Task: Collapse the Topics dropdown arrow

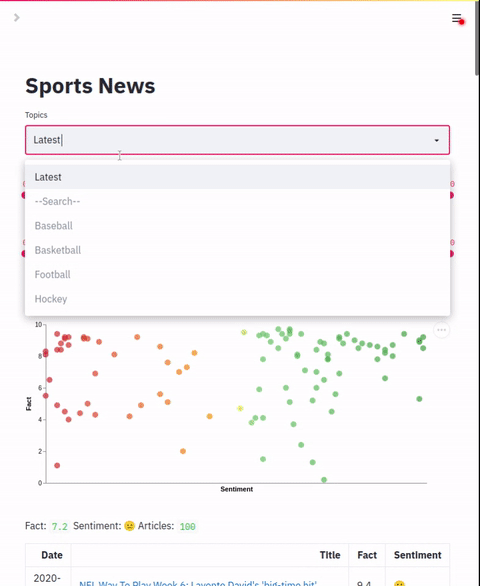Action: (x=436, y=140)
